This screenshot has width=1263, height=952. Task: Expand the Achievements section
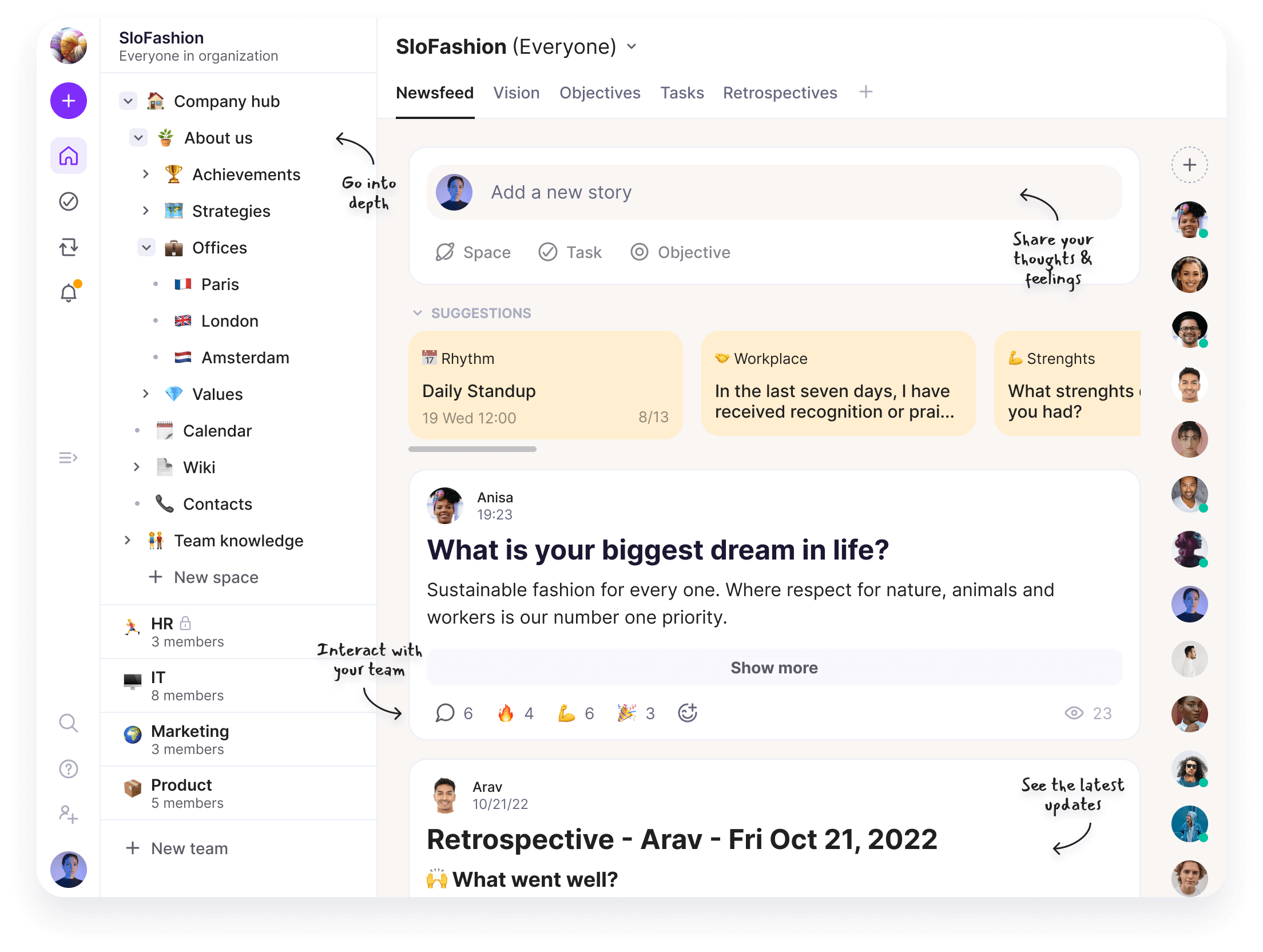pos(146,174)
